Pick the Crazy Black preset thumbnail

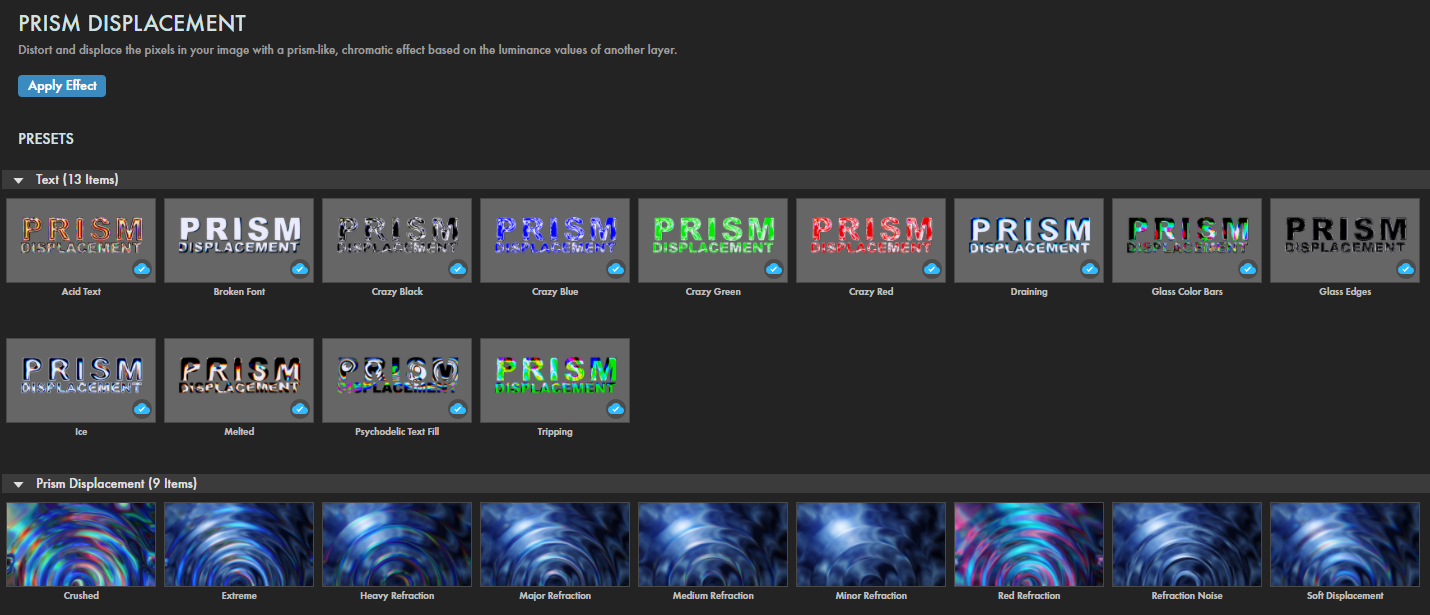click(x=397, y=240)
